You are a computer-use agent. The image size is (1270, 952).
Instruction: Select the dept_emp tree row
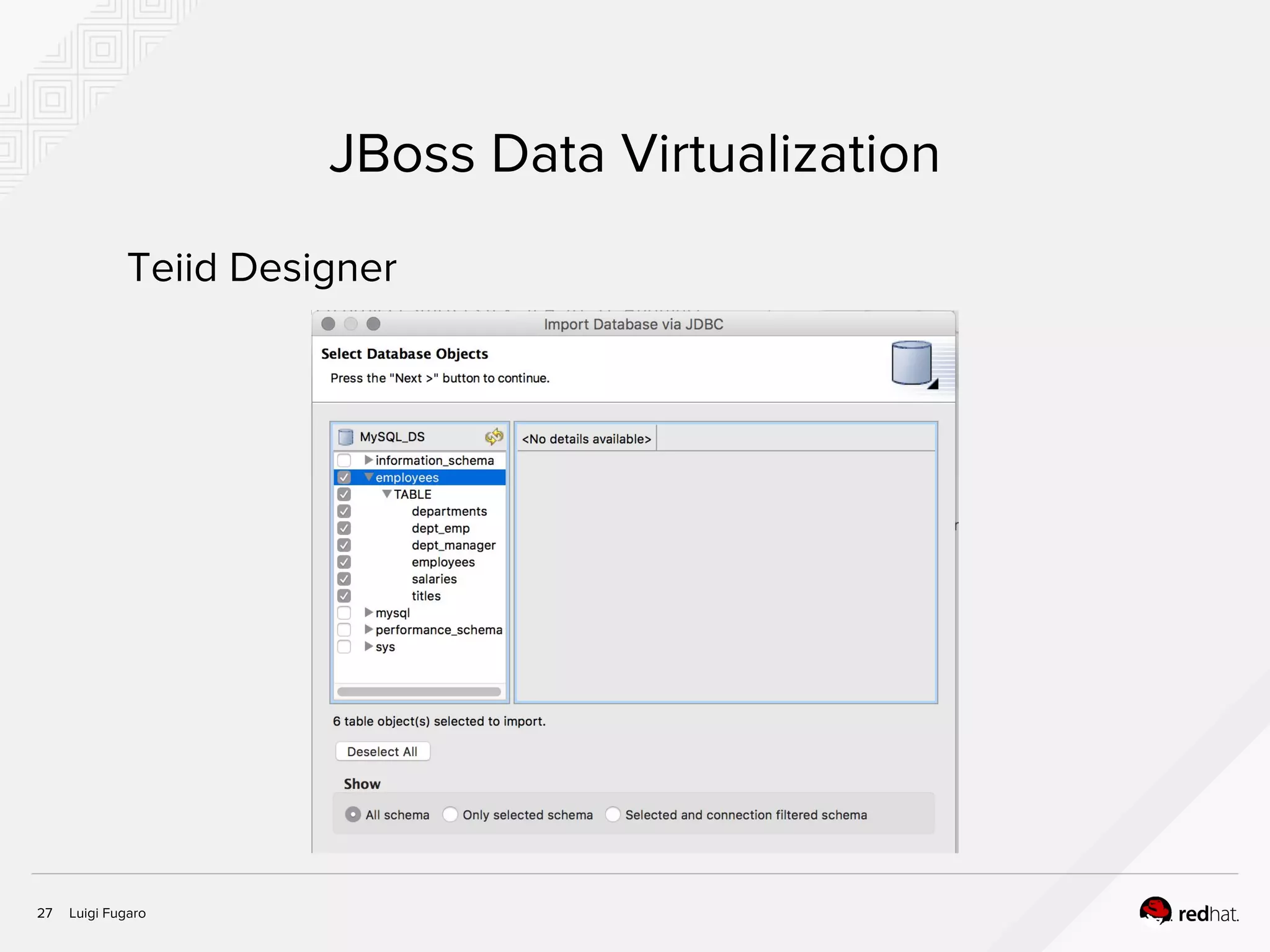tap(420, 528)
